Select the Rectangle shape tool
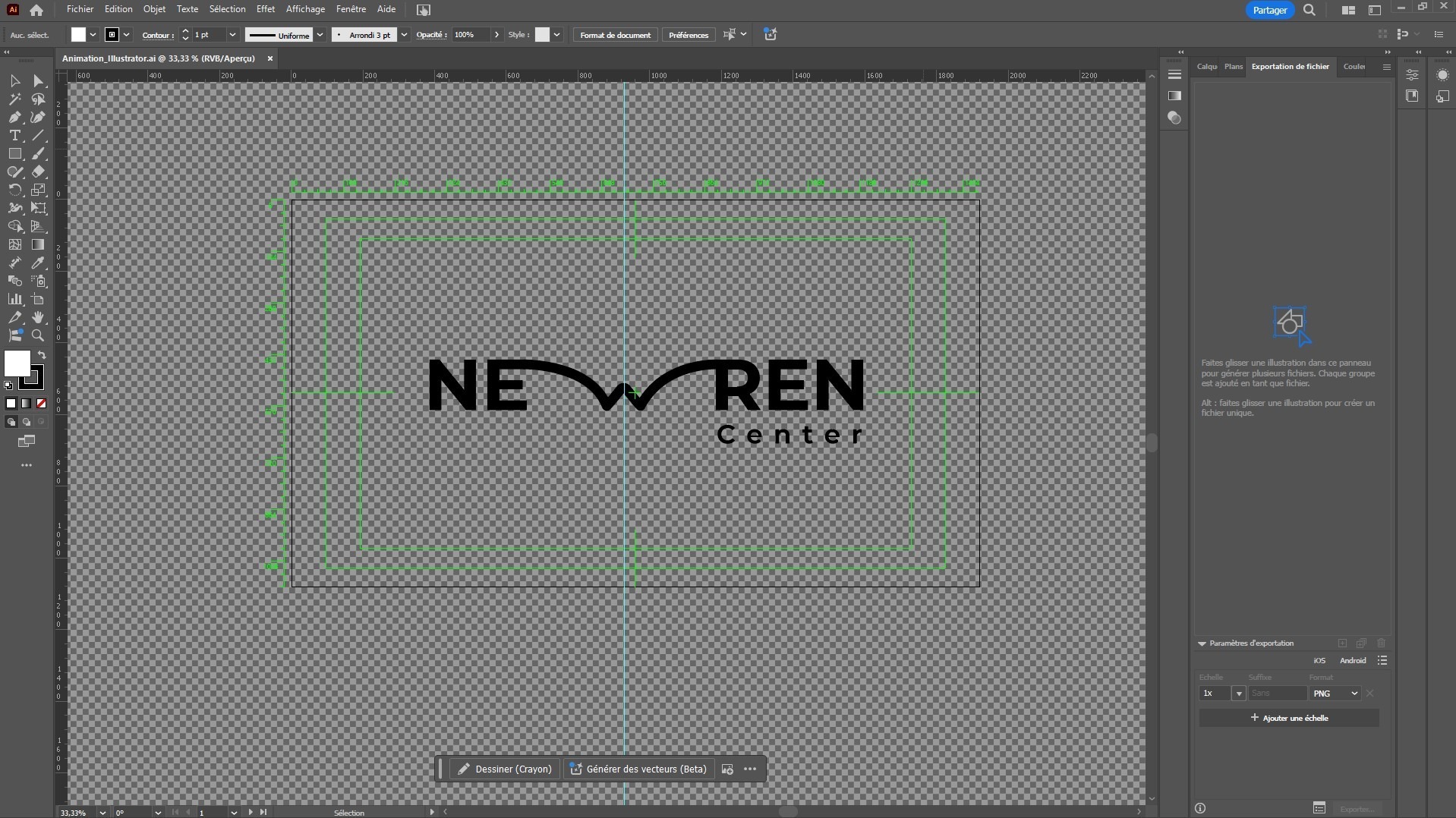Screen dimensions: 1456x818 pos(14,154)
